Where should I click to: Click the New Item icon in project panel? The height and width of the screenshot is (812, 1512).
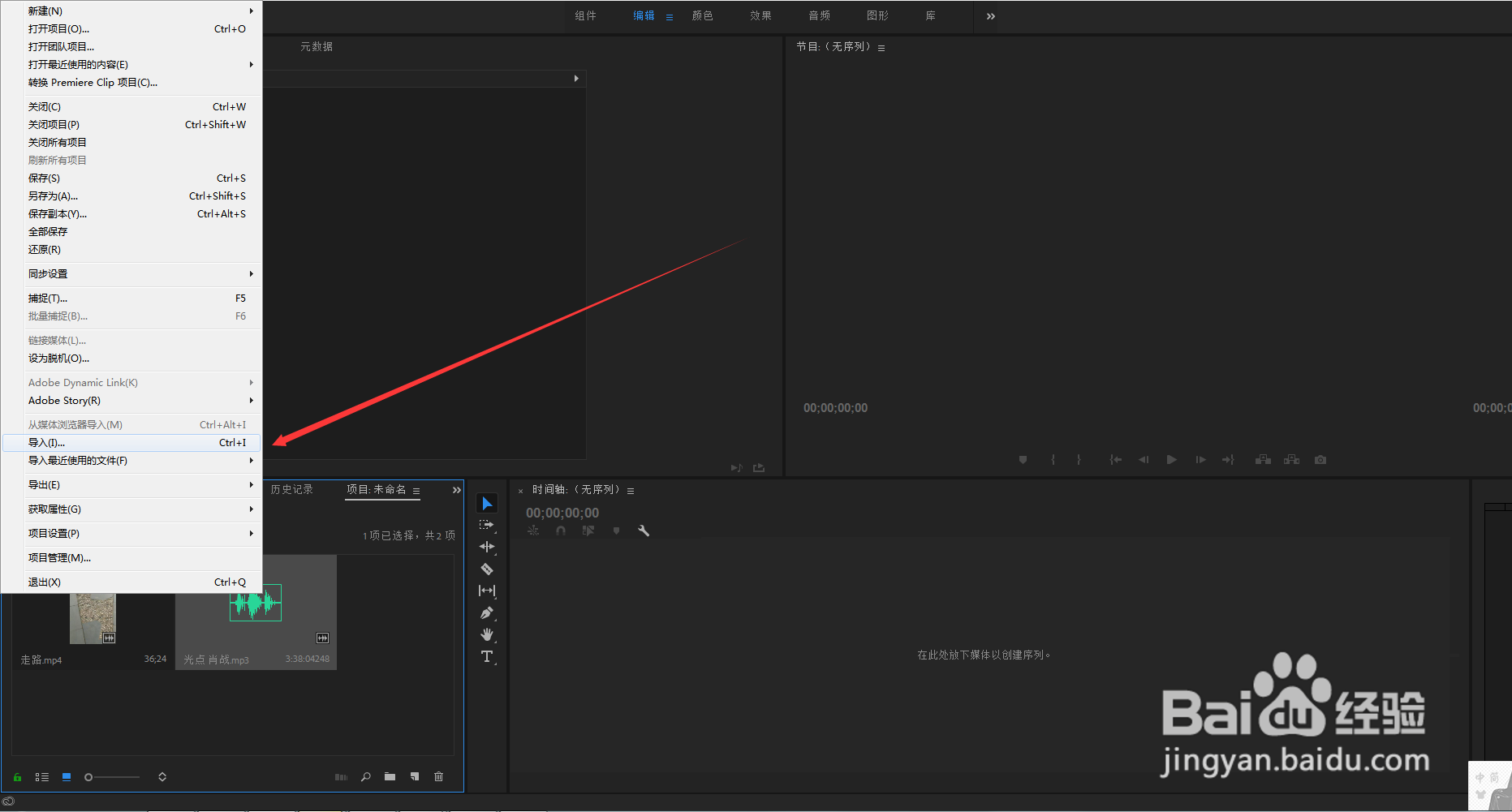tap(415, 777)
